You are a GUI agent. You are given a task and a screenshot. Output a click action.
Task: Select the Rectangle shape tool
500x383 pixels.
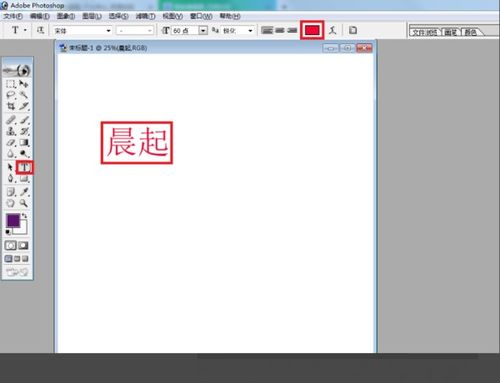24,179
